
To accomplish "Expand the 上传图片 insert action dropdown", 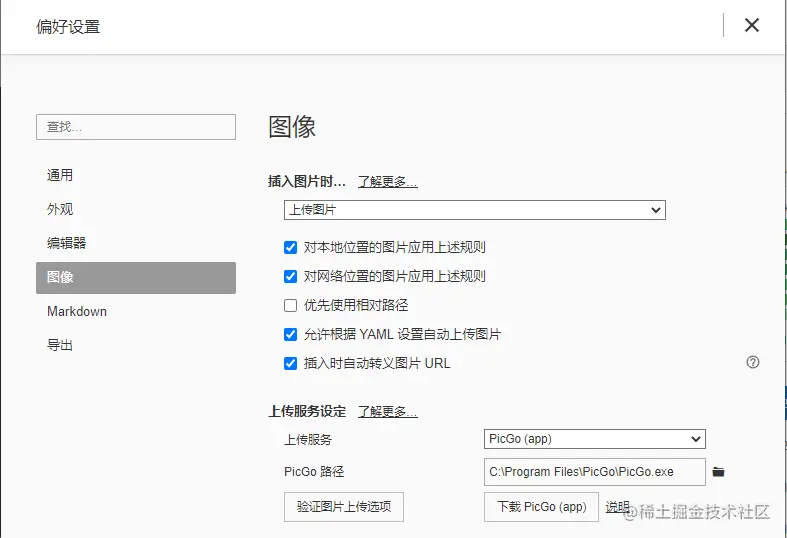I will click(475, 210).
